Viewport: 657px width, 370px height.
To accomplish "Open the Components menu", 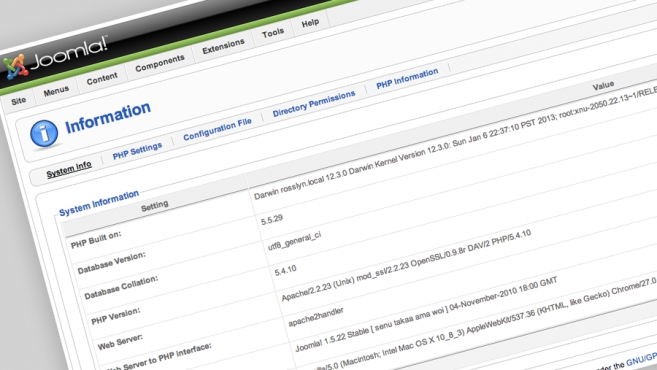I will pyautogui.click(x=160, y=63).
